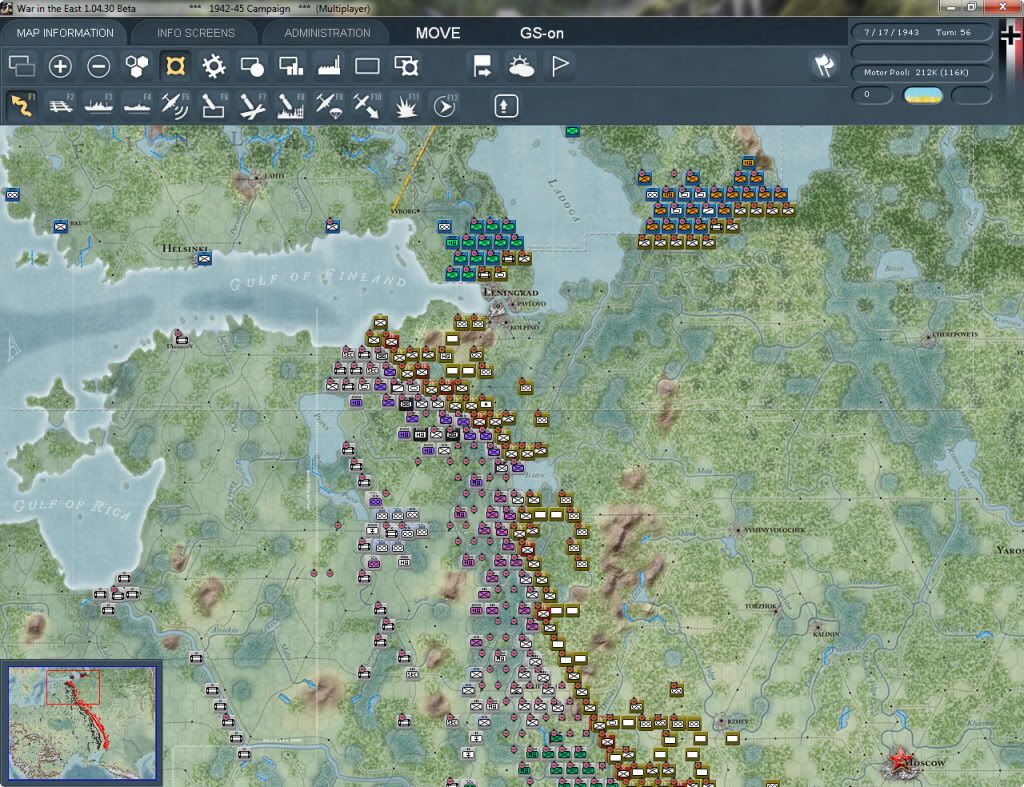Click the Cherepovets town label
This screenshot has width=1024, height=787.
955,334
